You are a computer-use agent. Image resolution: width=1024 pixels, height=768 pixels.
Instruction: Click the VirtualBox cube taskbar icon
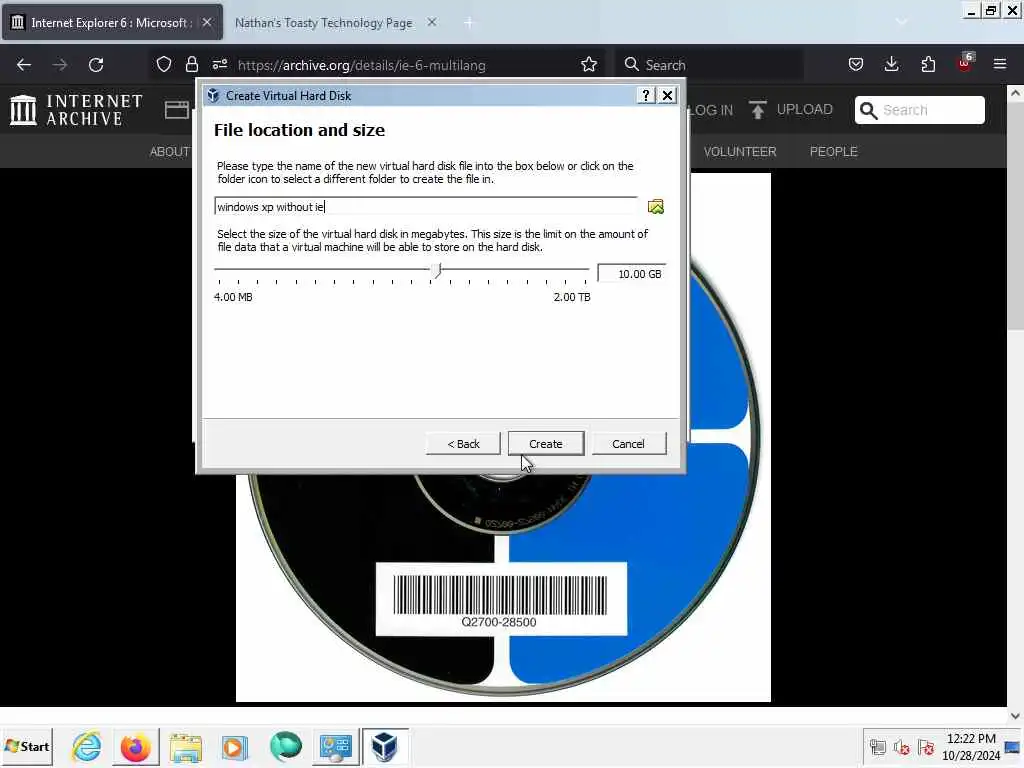click(x=385, y=746)
